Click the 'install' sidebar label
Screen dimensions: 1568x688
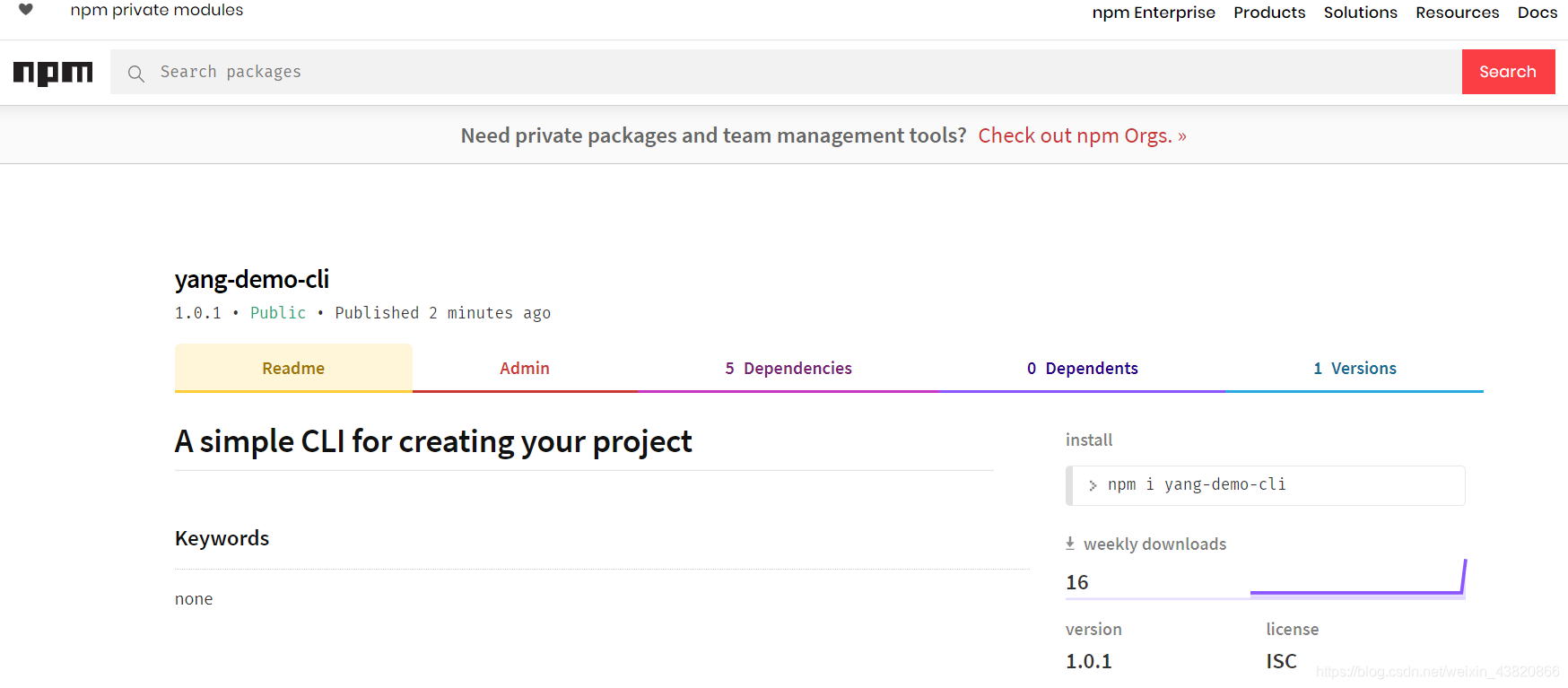pos(1089,440)
